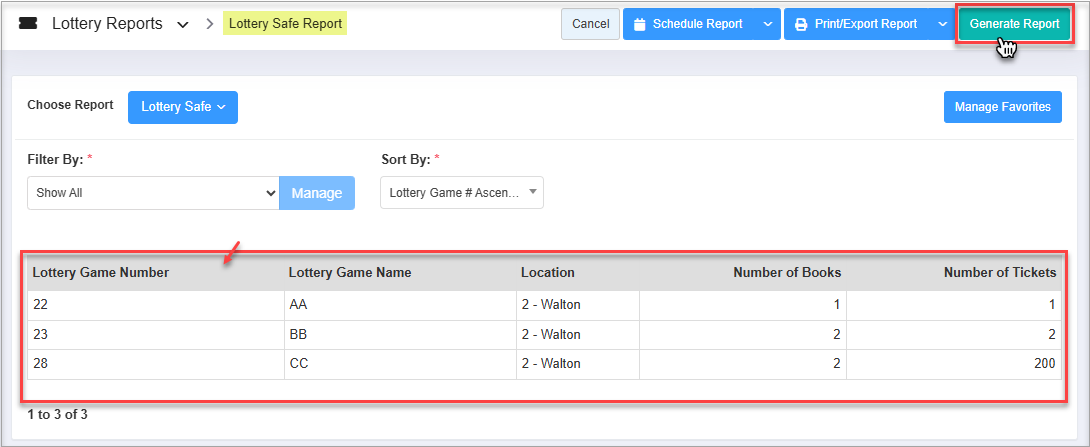Click the Number of Tickets column header
This screenshot has height=447, width=1090.
[999, 272]
